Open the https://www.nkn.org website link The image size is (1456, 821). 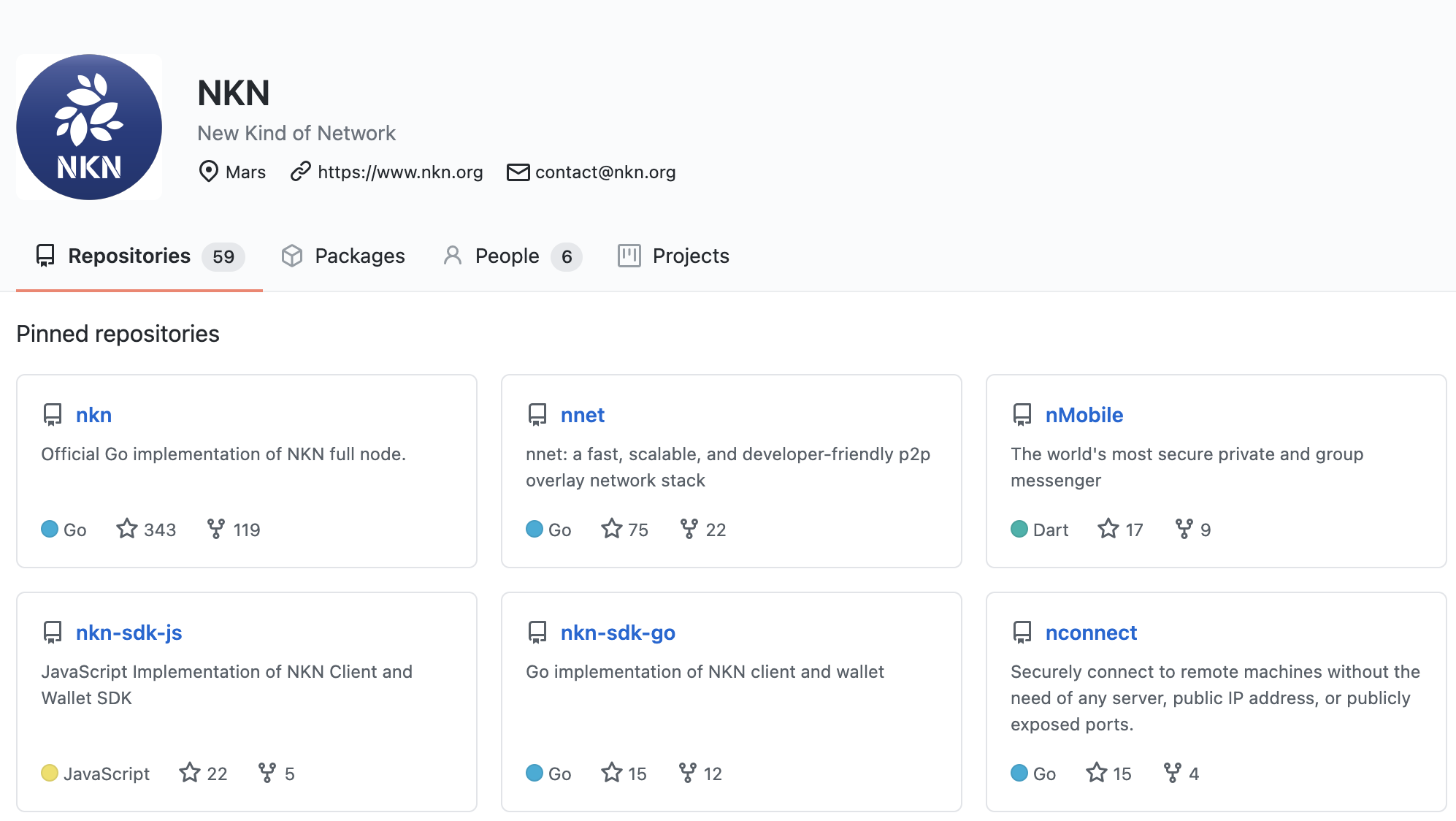pos(400,172)
